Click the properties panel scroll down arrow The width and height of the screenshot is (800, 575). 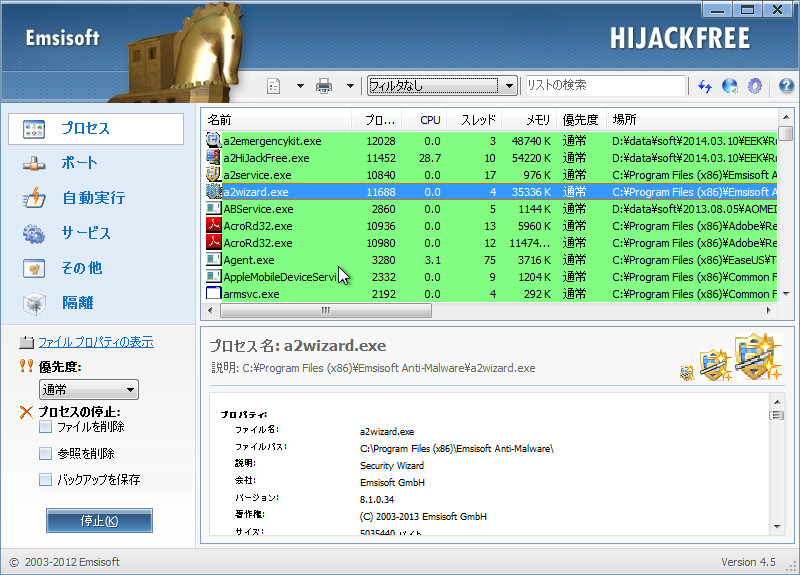[x=777, y=527]
